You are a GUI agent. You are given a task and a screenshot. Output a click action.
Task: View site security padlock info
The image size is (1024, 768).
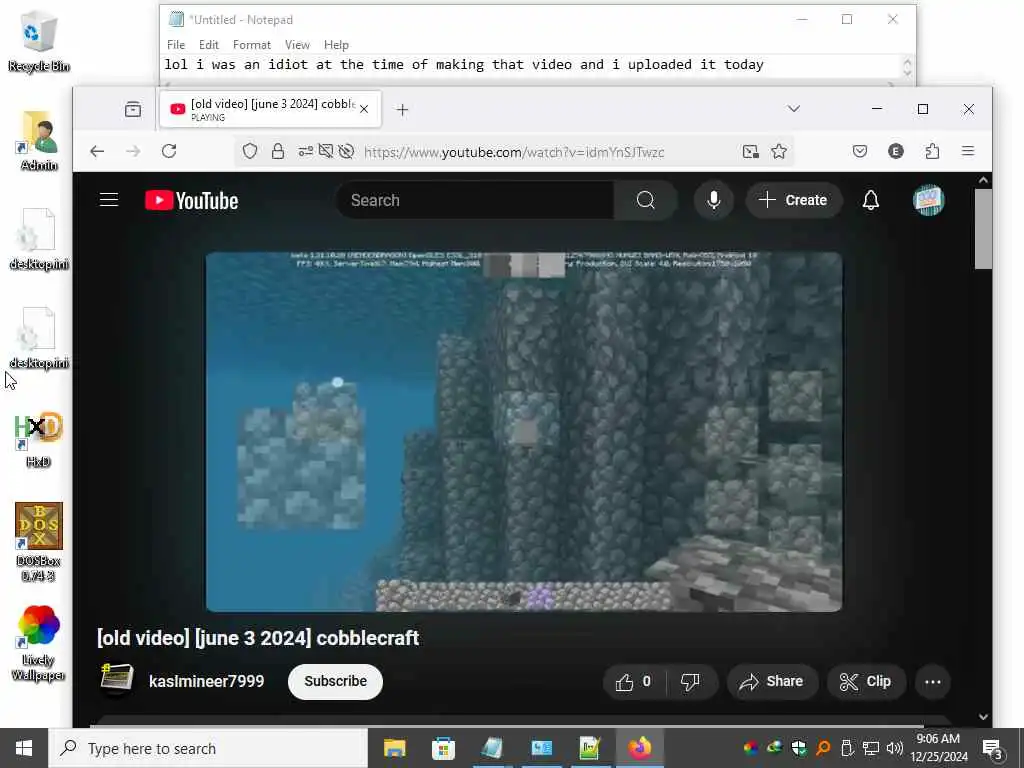click(x=278, y=152)
